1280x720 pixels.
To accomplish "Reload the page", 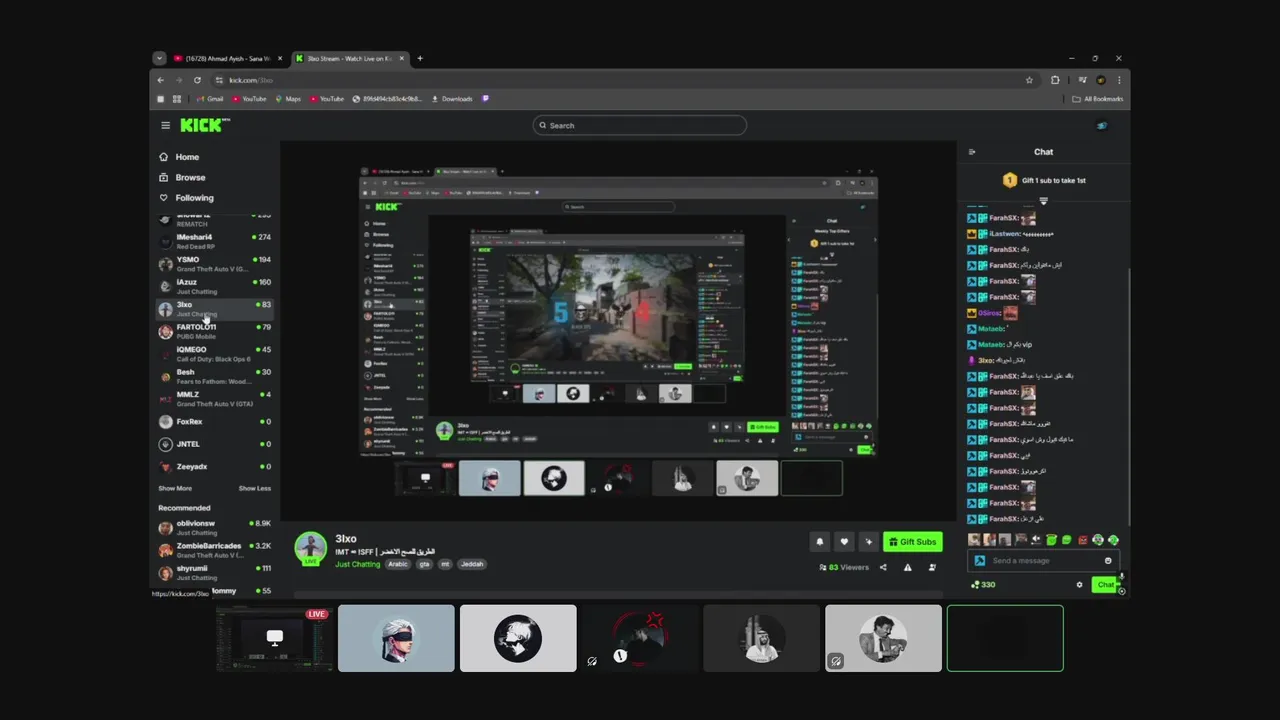I will [197, 80].
